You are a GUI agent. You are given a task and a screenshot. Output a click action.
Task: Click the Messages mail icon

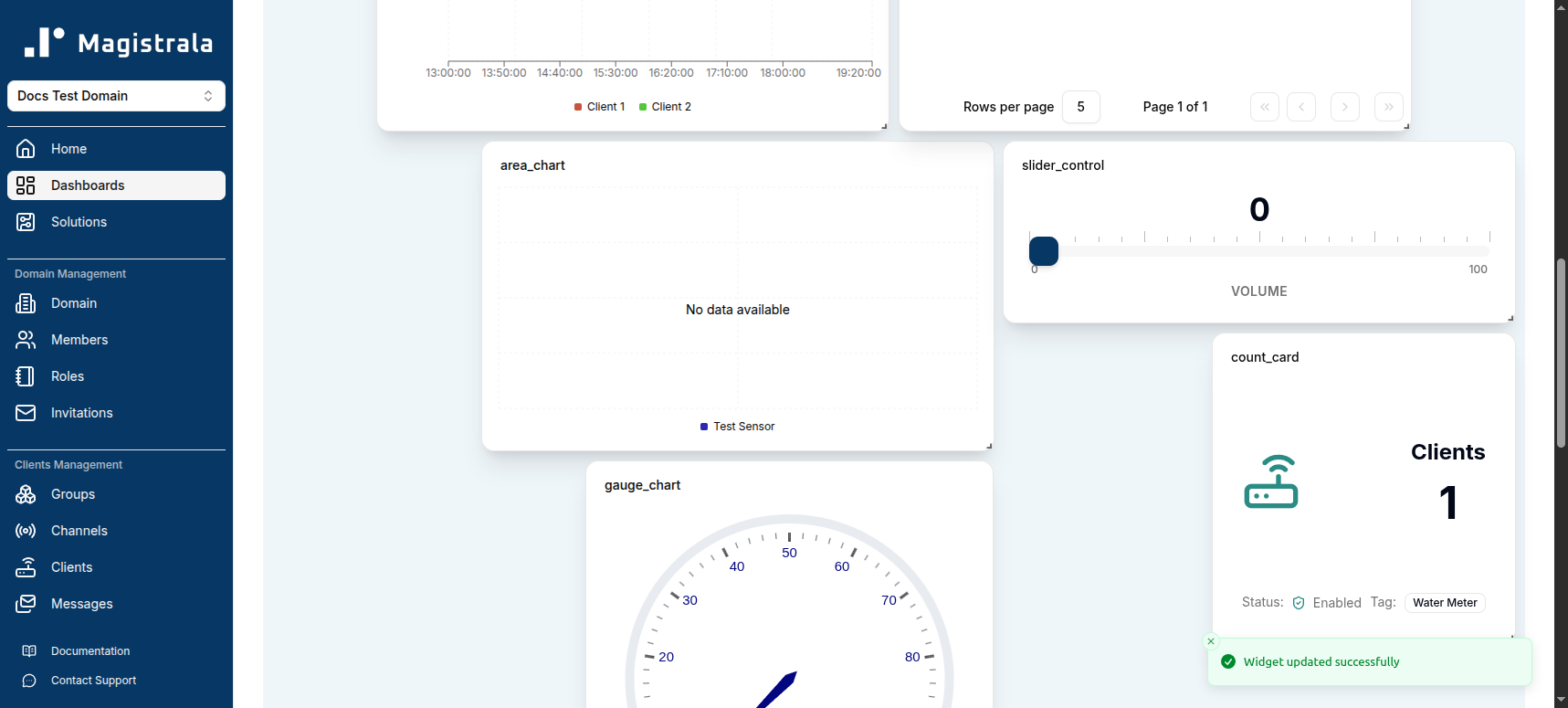tap(26, 604)
